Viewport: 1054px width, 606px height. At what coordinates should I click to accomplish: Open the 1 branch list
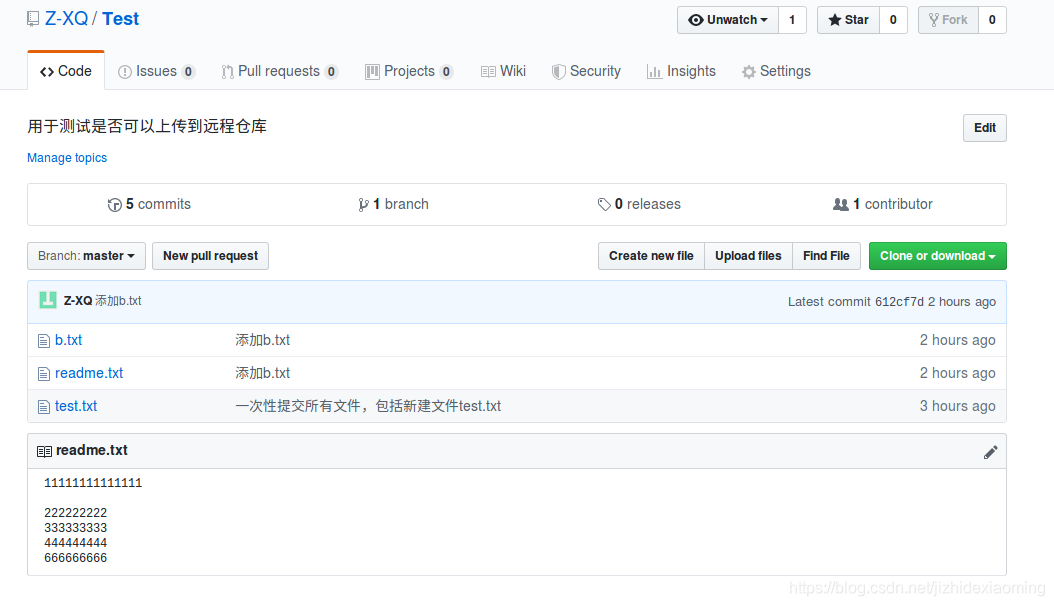coord(393,204)
